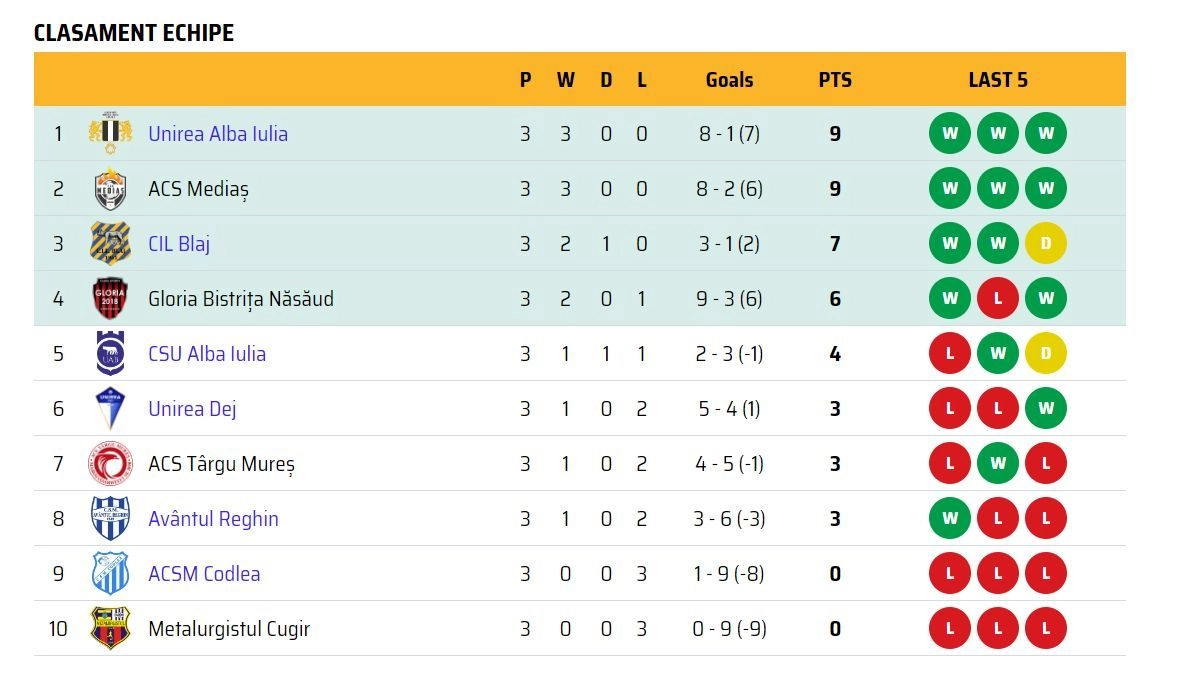Image resolution: width=1185 pixels, height=685 pixels.
Task: Open the ACSM Codlea team link
Action: pos(204,574)
